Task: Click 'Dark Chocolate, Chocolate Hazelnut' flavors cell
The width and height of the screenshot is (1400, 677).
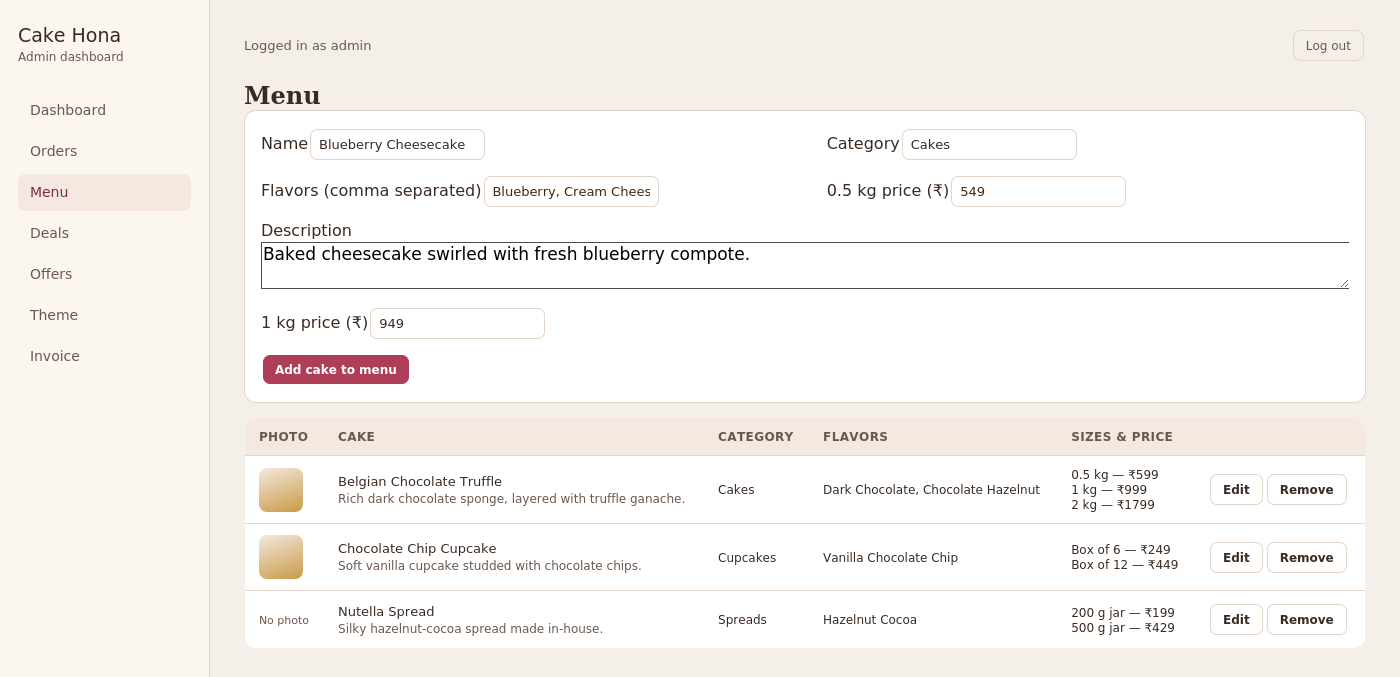Action: click(931, 490)
